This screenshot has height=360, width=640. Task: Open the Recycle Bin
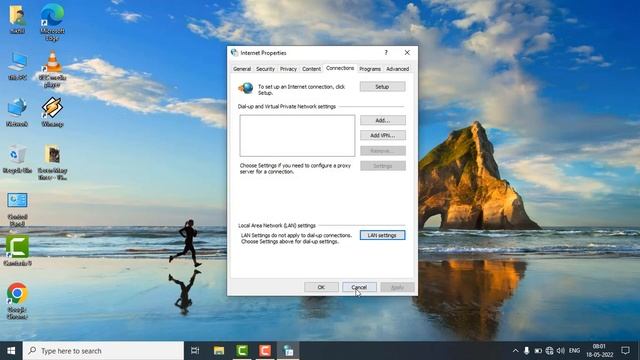click(17, 159)
